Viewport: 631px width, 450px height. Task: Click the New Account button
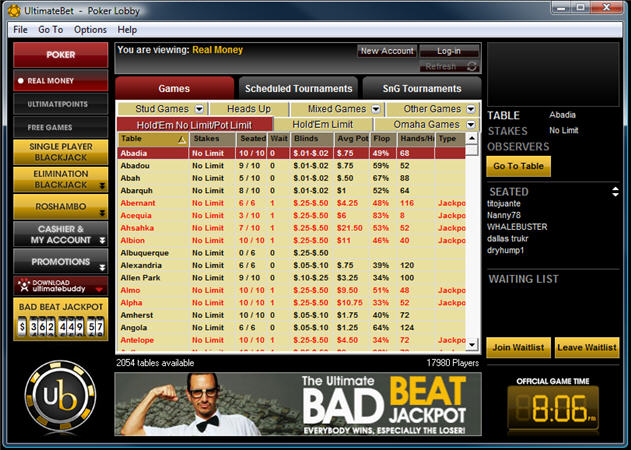pyautogui.click(x=387, y=51)
